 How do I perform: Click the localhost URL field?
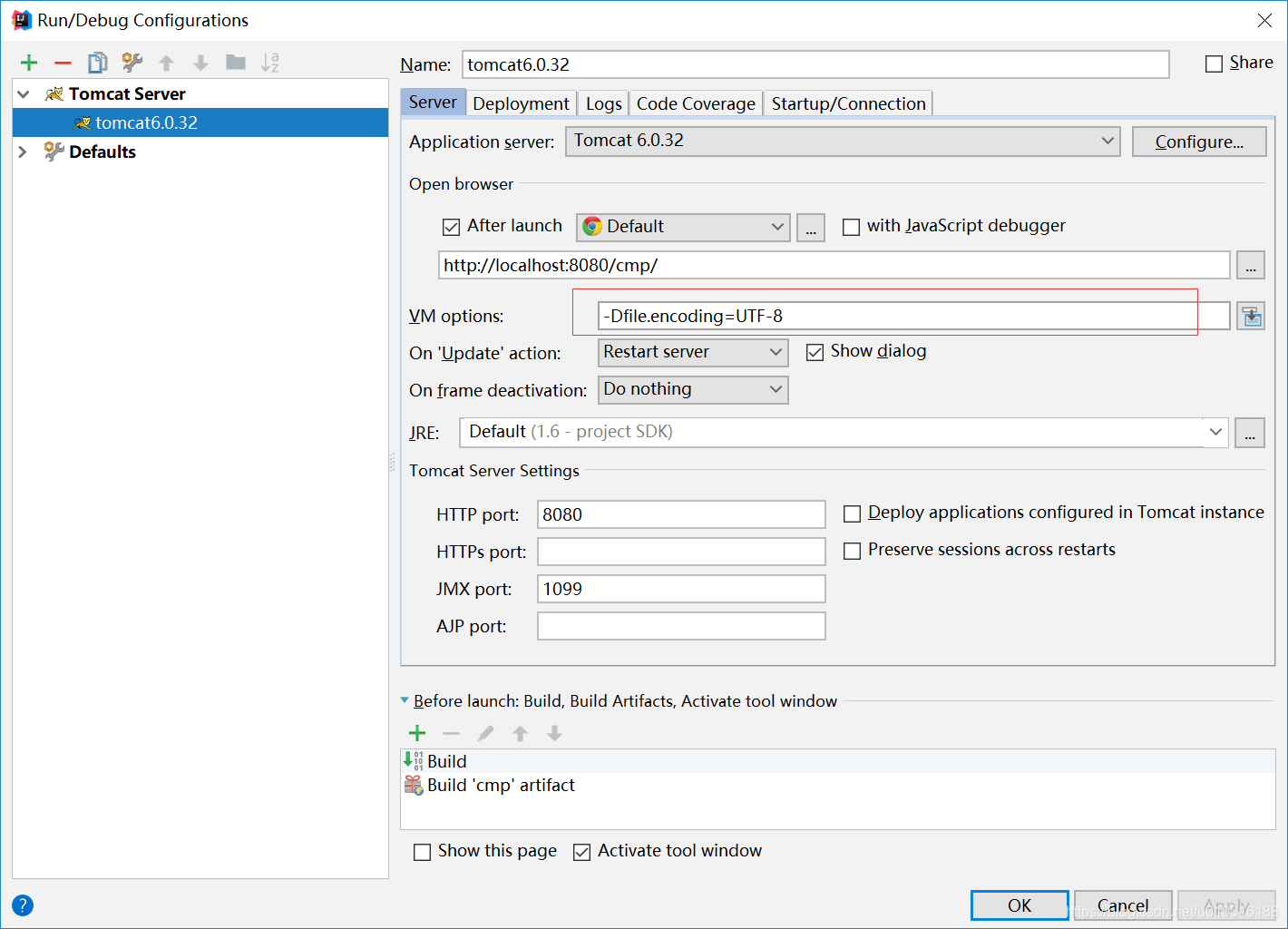834,266
